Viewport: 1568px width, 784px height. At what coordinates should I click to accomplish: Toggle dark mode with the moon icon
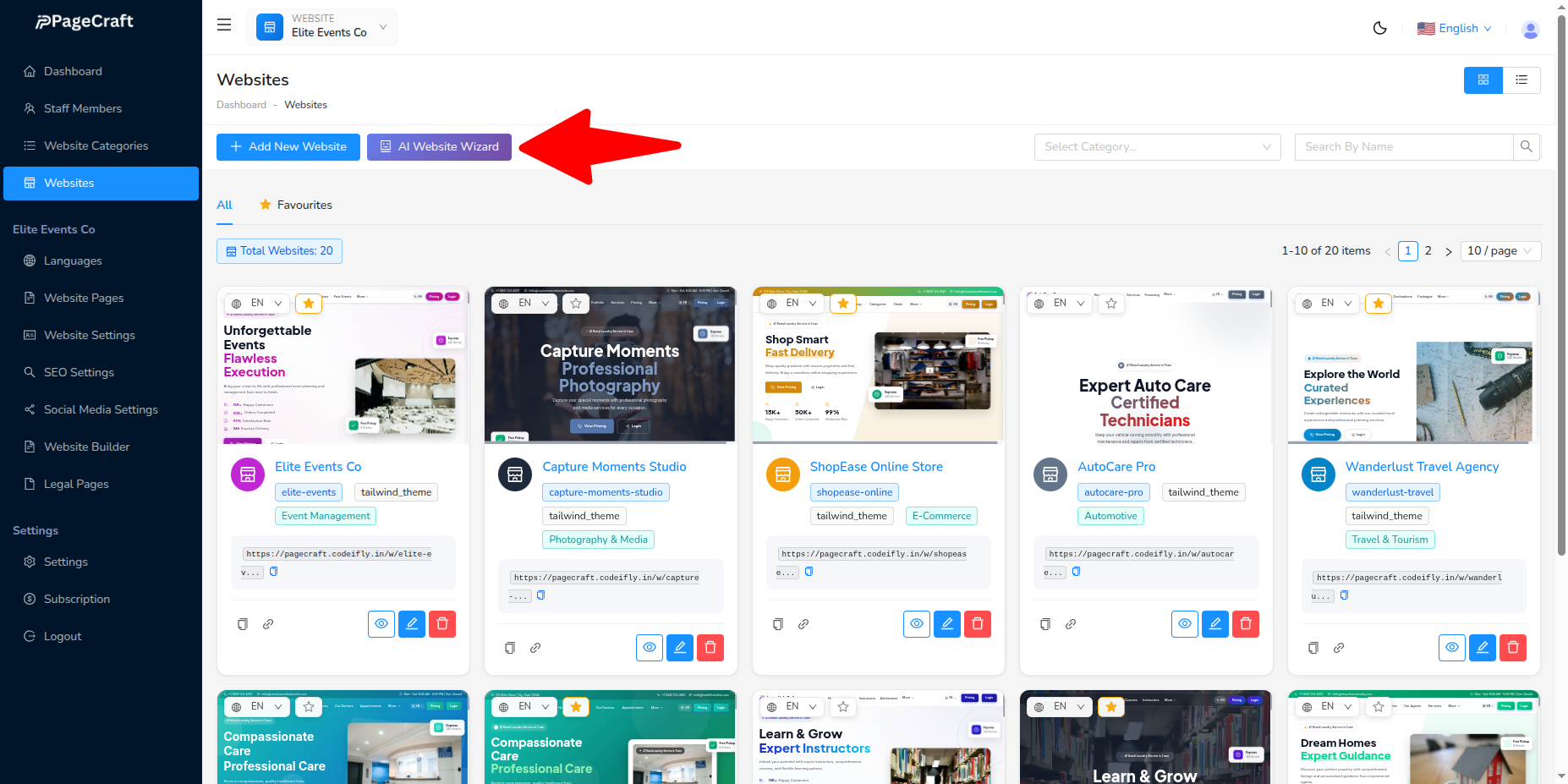(x=1379, y=28)
